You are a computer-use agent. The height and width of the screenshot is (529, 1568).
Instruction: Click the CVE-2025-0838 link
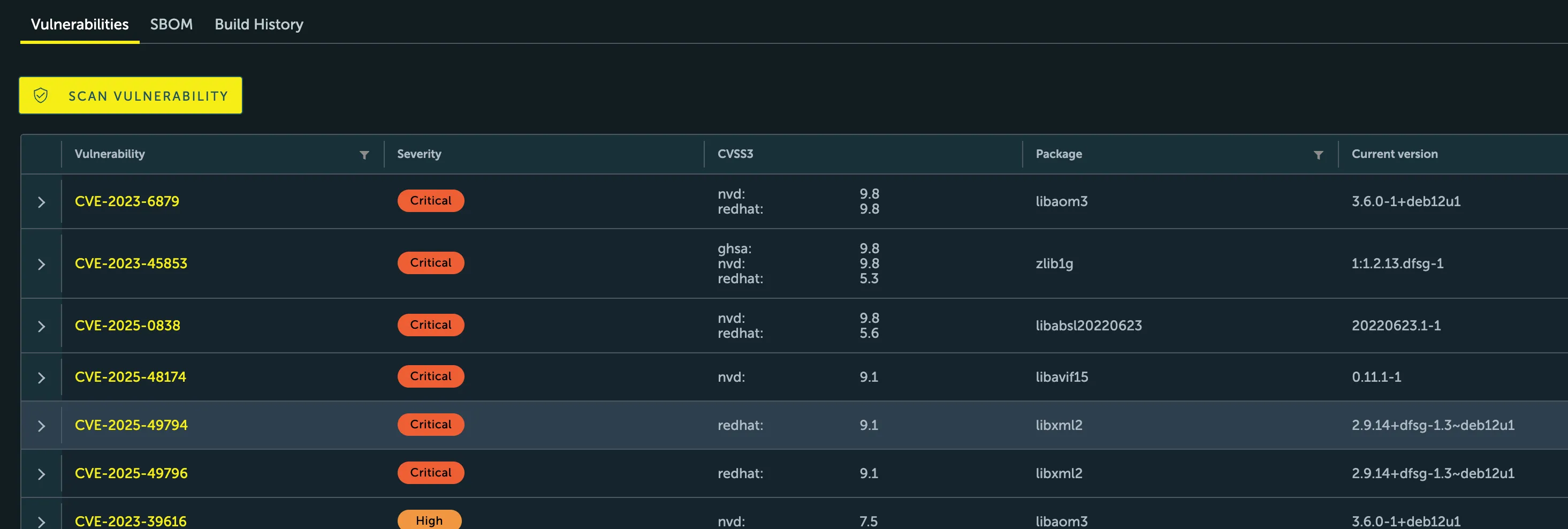[127, 326]
